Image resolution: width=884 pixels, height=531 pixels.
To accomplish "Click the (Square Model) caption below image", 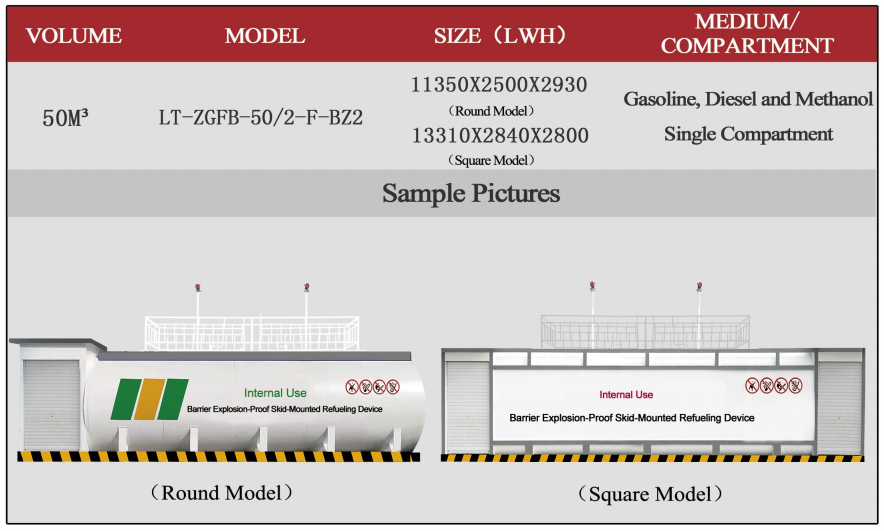I will point(650,494).
